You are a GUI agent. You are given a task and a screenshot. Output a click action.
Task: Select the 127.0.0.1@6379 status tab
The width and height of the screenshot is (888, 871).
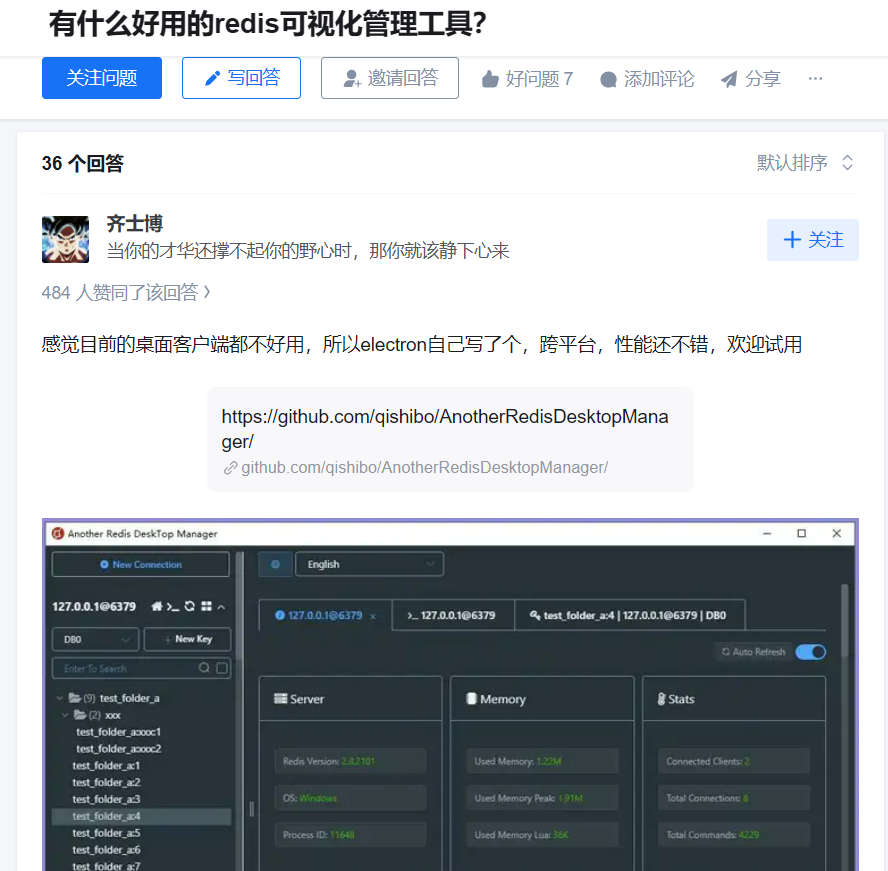click(x=324, y=615)
